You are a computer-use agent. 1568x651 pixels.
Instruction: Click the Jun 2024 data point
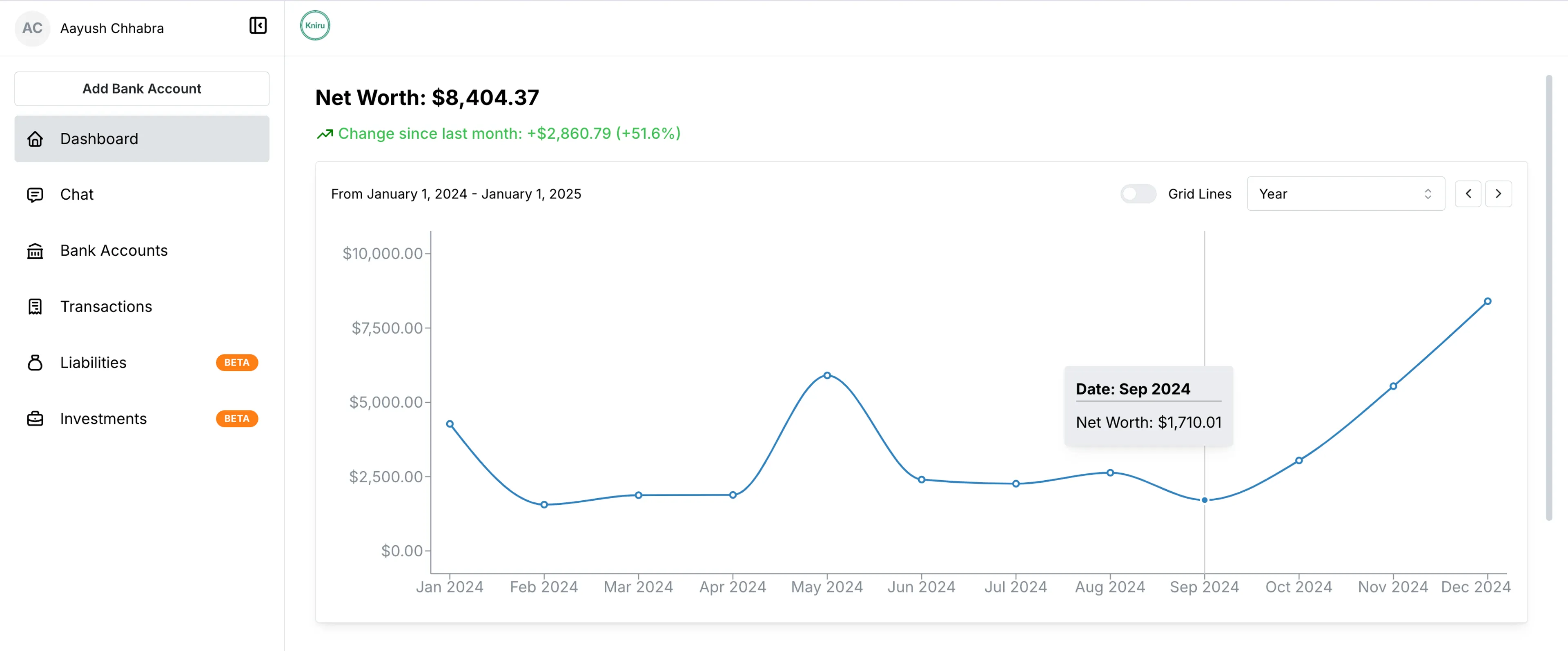click(x=922, y=480)
